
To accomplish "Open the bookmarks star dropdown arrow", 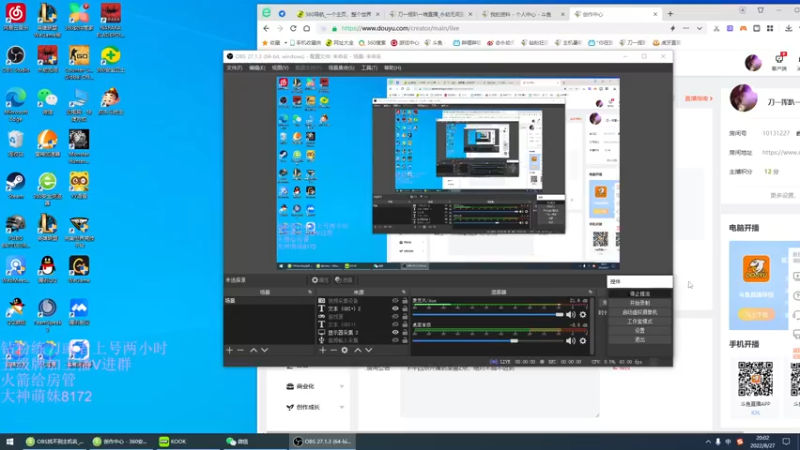I will click(286, 43).
